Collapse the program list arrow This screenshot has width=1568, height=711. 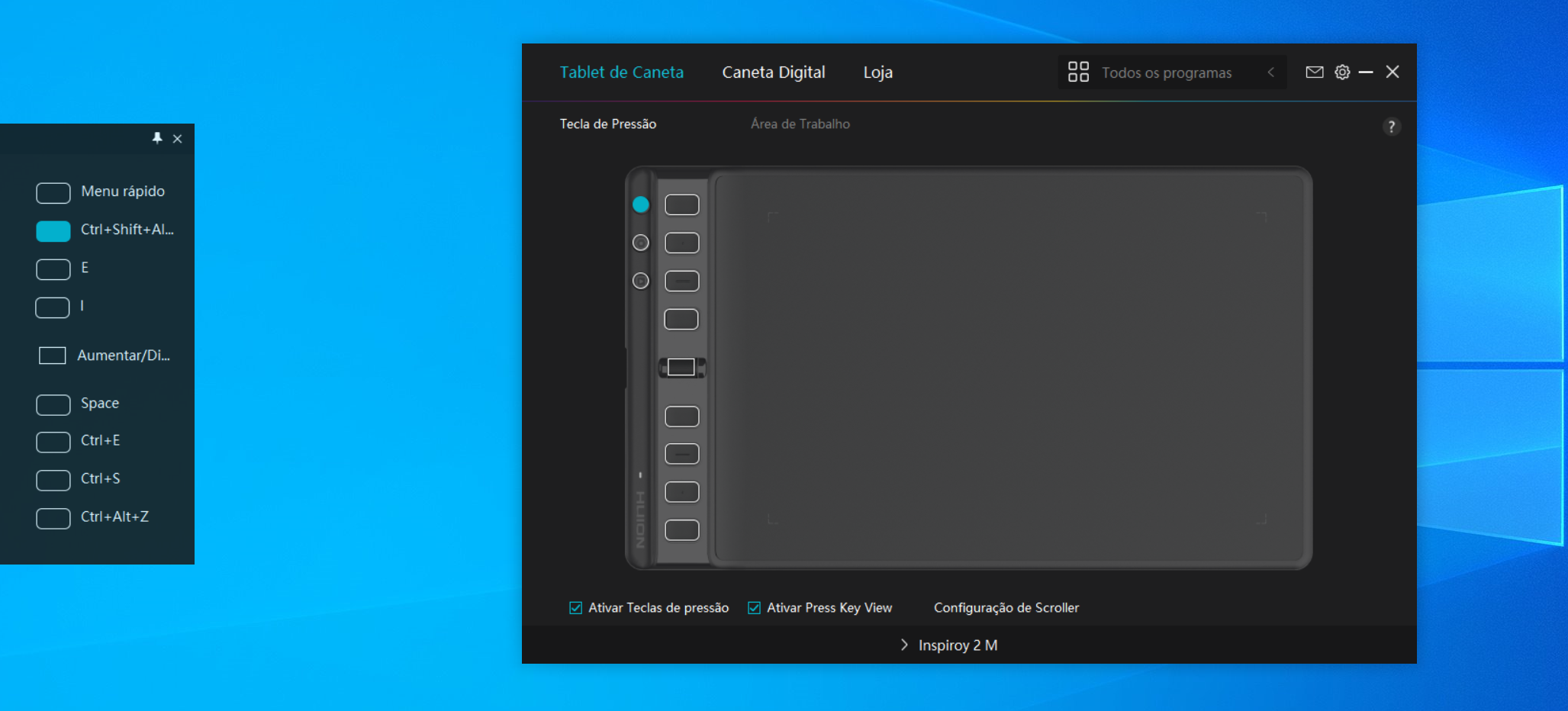pyautogui.click(x=1270, y=72)
